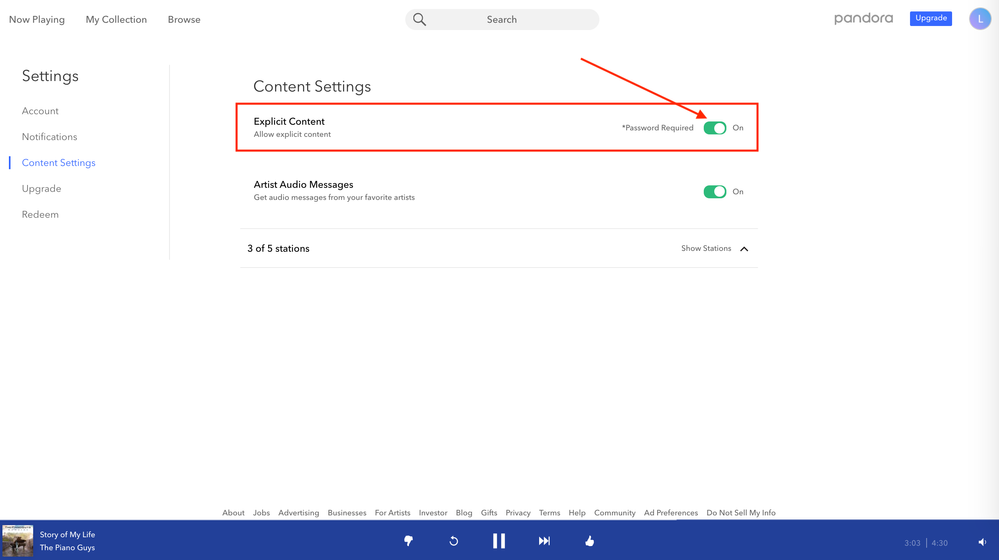This screenshot has height=560, width=999.
Task: Open the Ad Preferences footer link
Action: point(670,513)
